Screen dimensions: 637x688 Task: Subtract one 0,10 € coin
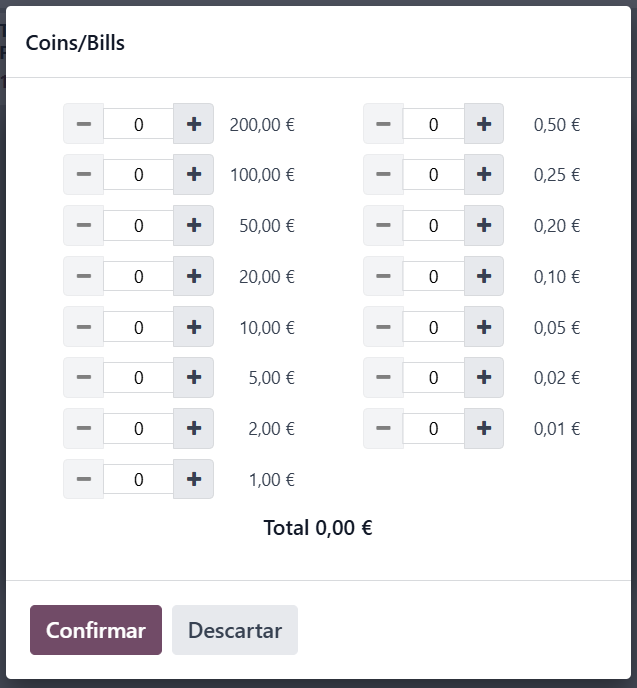coord(383,276)
